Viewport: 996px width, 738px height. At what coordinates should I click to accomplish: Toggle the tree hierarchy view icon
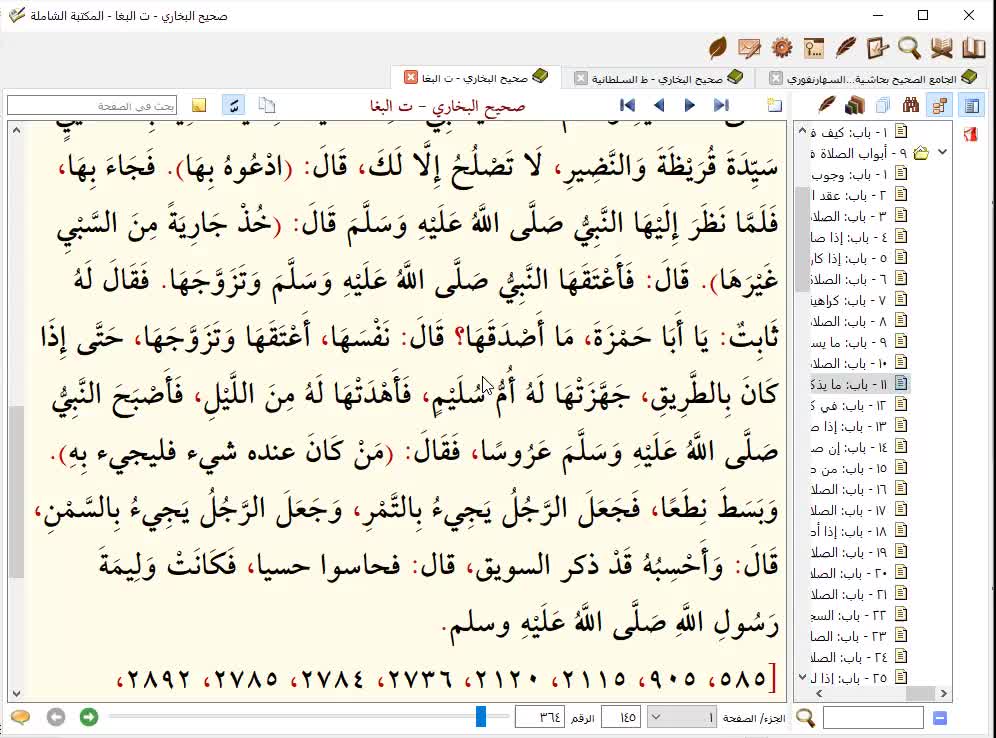pyautogui.click(x=940, y=105)
